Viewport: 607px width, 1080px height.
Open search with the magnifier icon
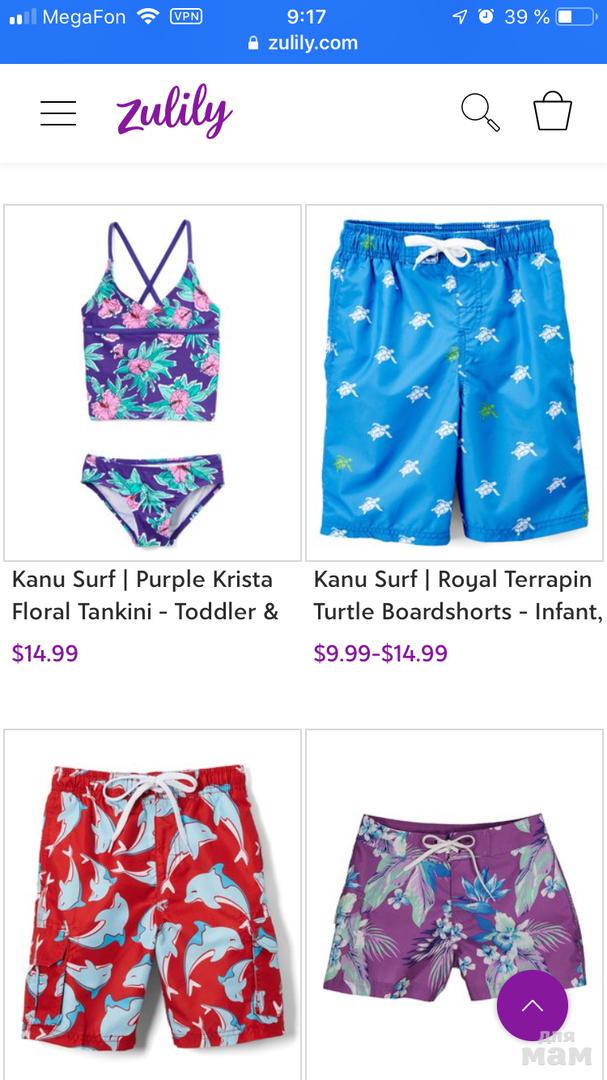tap(480, 112)
